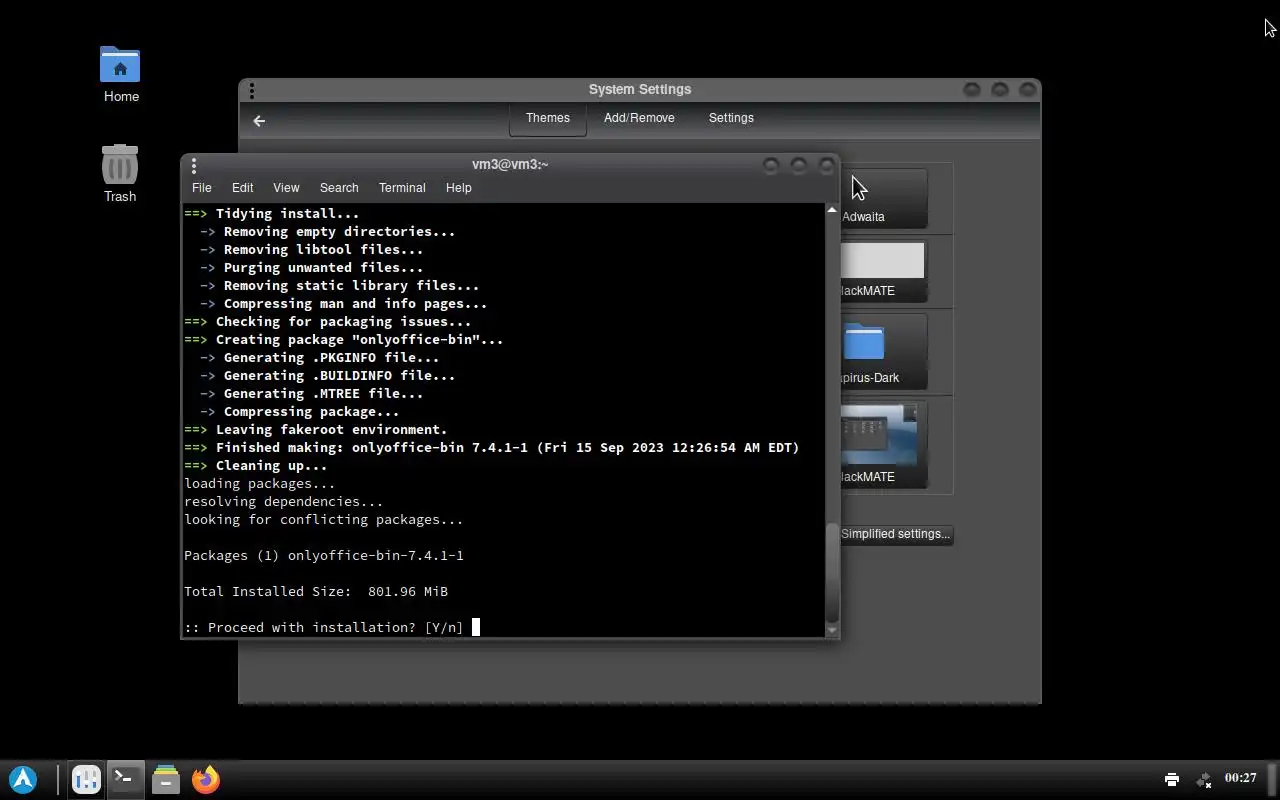The height and width of the screenshot is (800, 1280).
Task: Click the 'Compressing package...' line
Action: click(300, 412)
